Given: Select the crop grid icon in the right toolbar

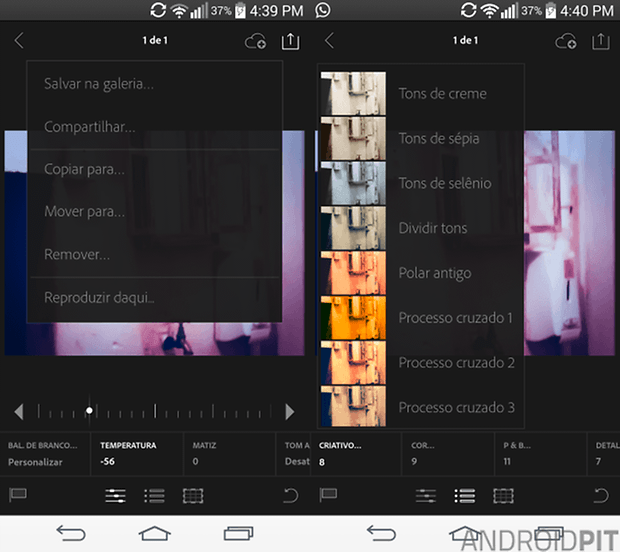Looking at the screenshot, I should pyautogui.click(x=503, y=495).
